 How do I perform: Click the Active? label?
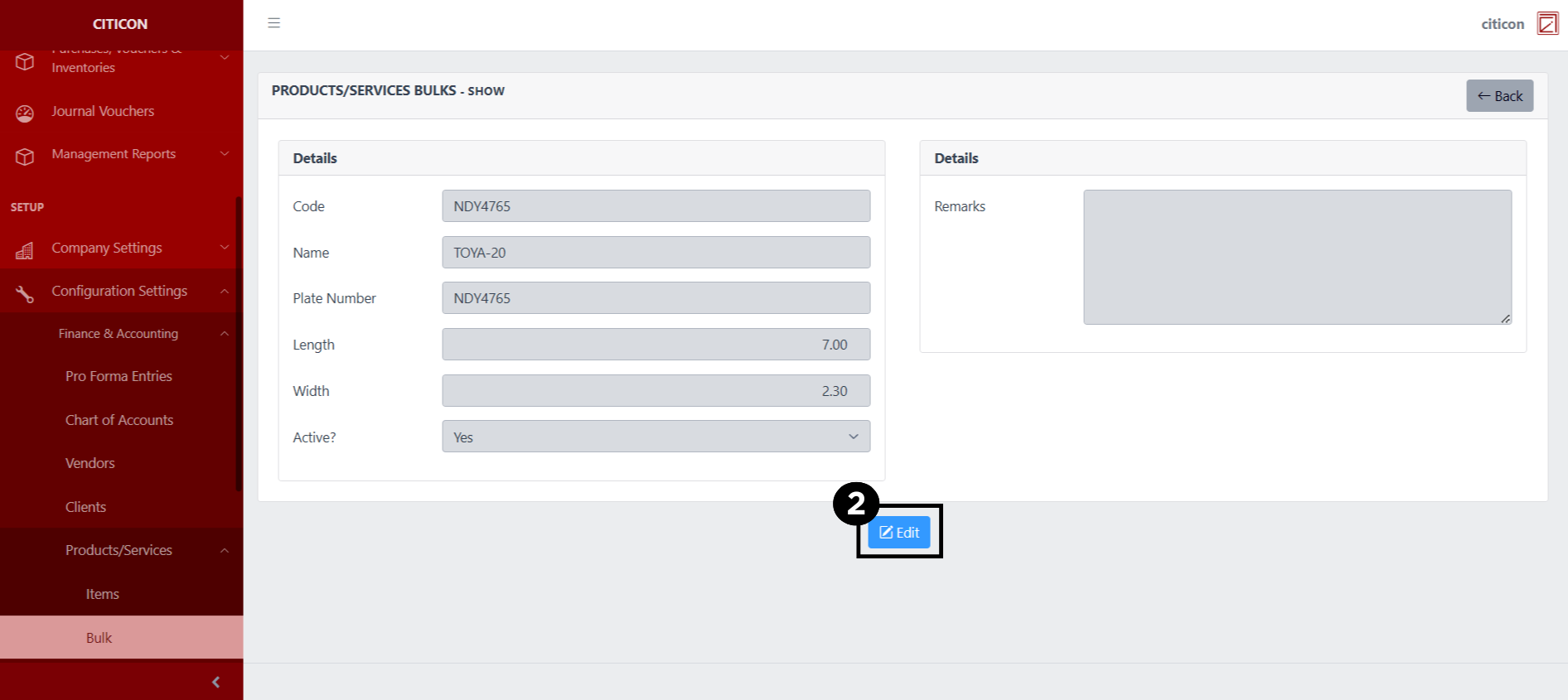click(x=314, y=437)
